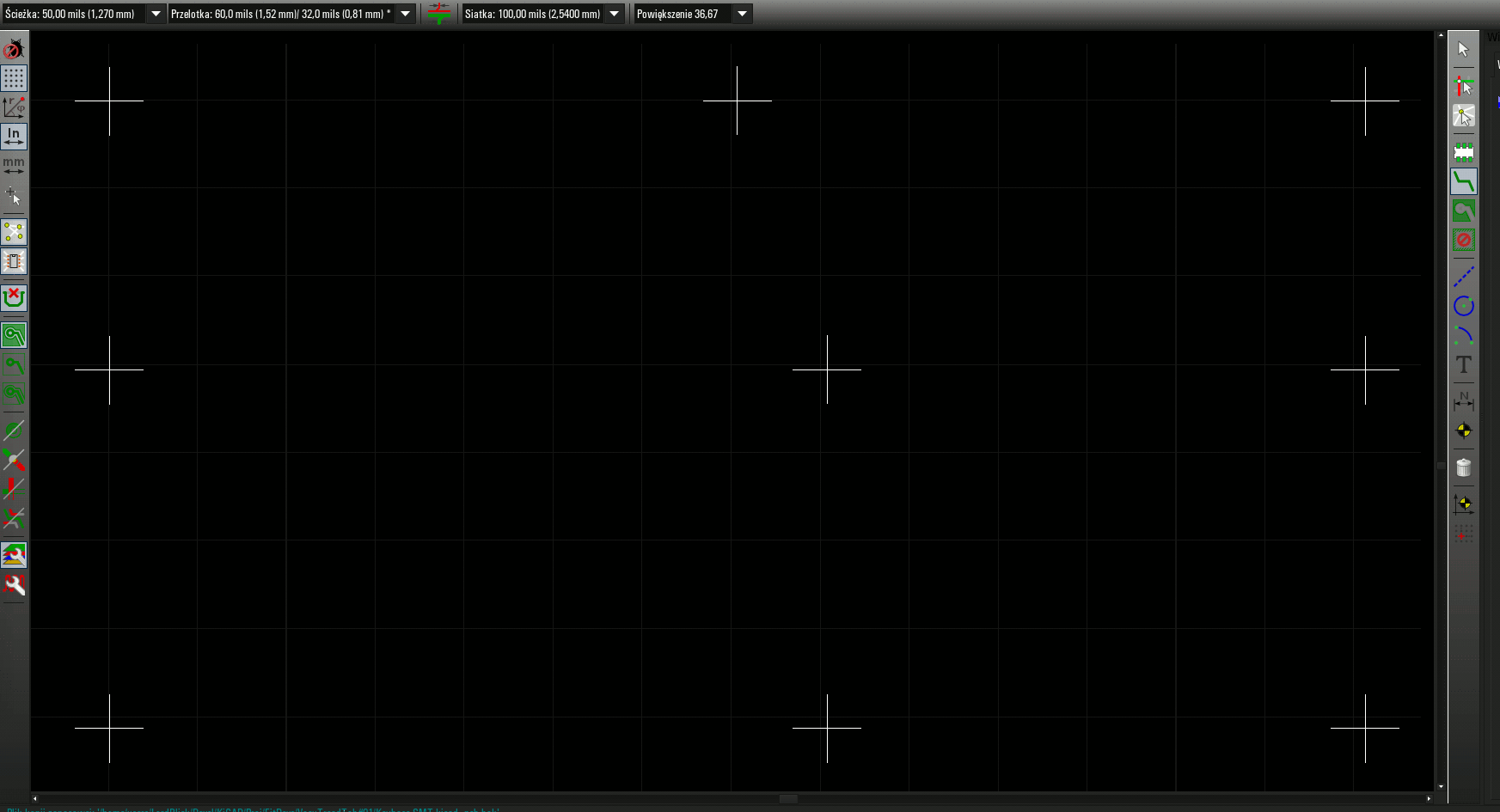
Task: Toggle tracks sketch mode, red vertical bar icon
Action: coord(14,488)
